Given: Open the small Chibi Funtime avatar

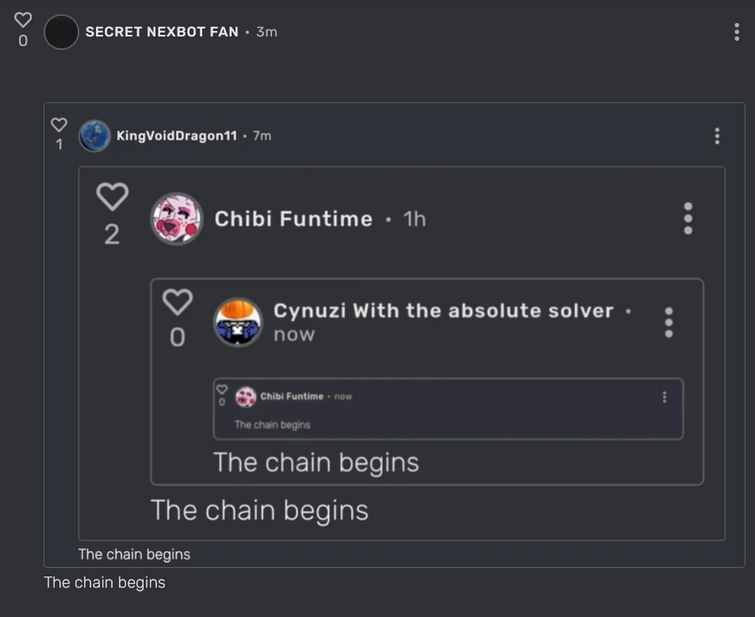Looking at the screenshot, I should click(246, 397).
